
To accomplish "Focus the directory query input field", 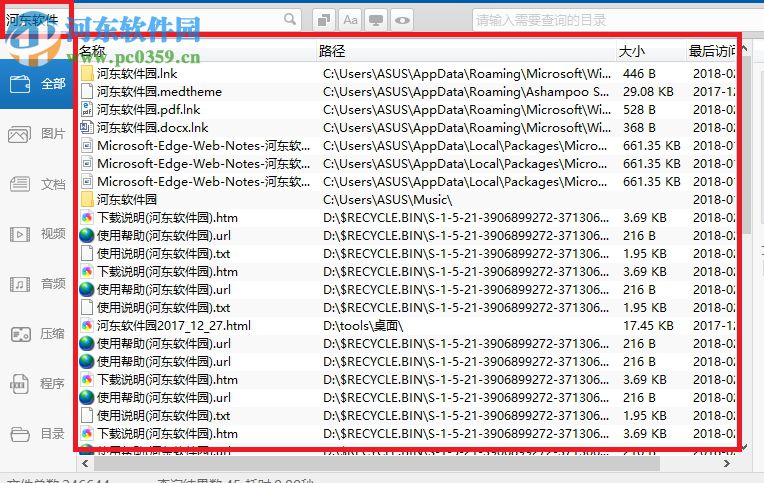I will (x=618, y=20).
